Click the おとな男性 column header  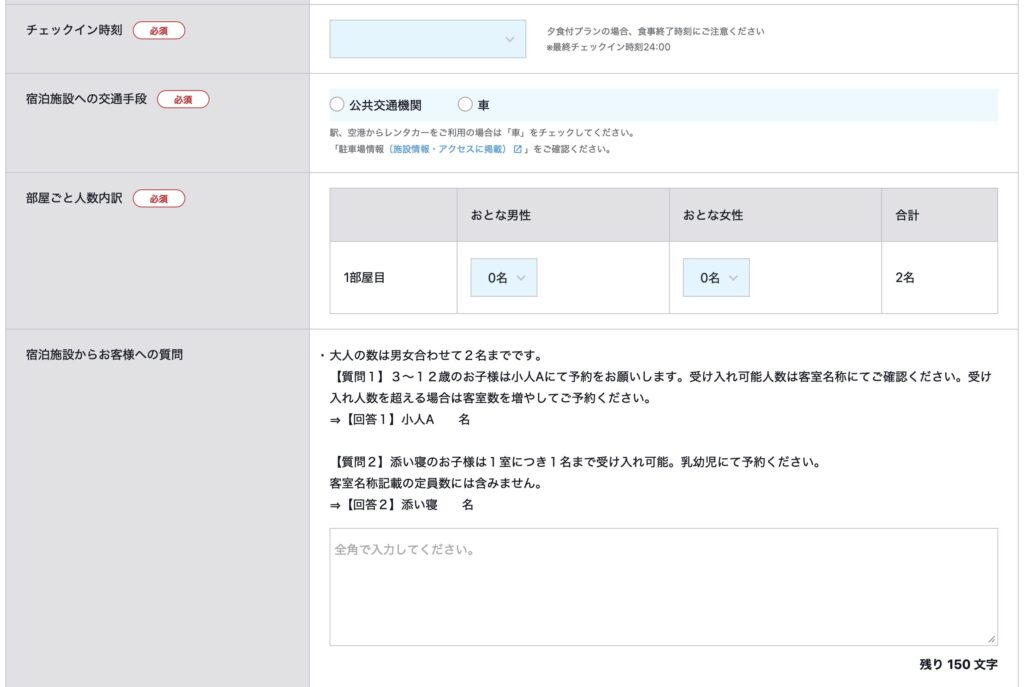500,215
